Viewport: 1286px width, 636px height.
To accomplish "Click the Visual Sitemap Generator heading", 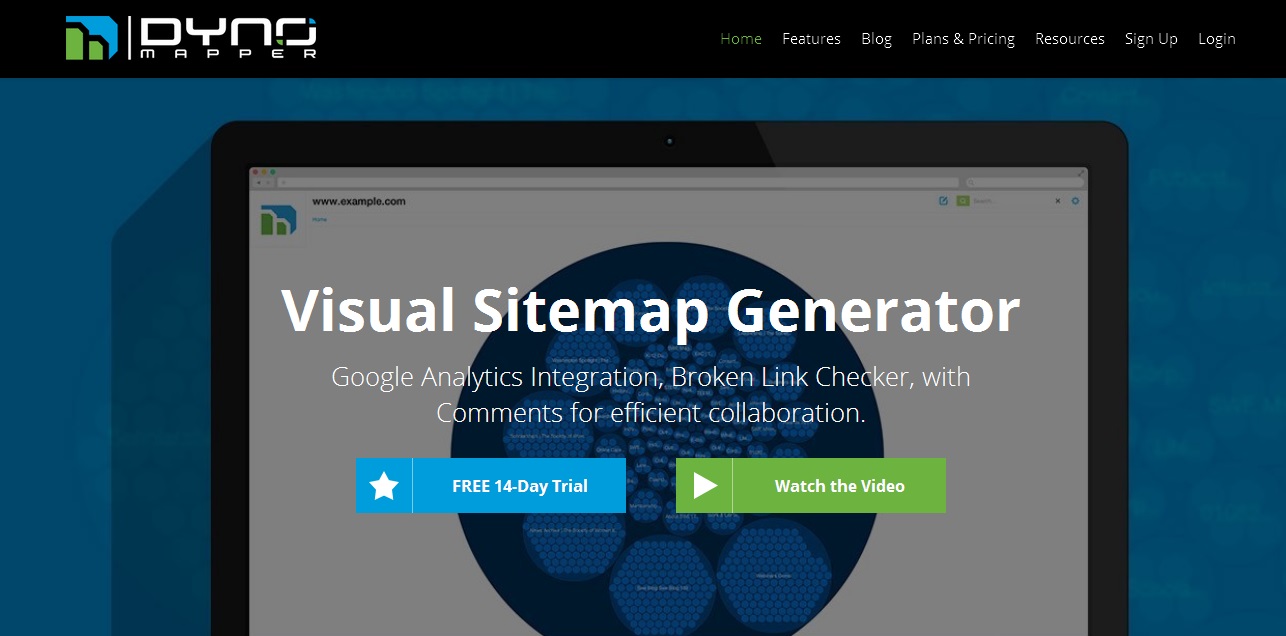I will pyautogui.click(x=650, y=311).
